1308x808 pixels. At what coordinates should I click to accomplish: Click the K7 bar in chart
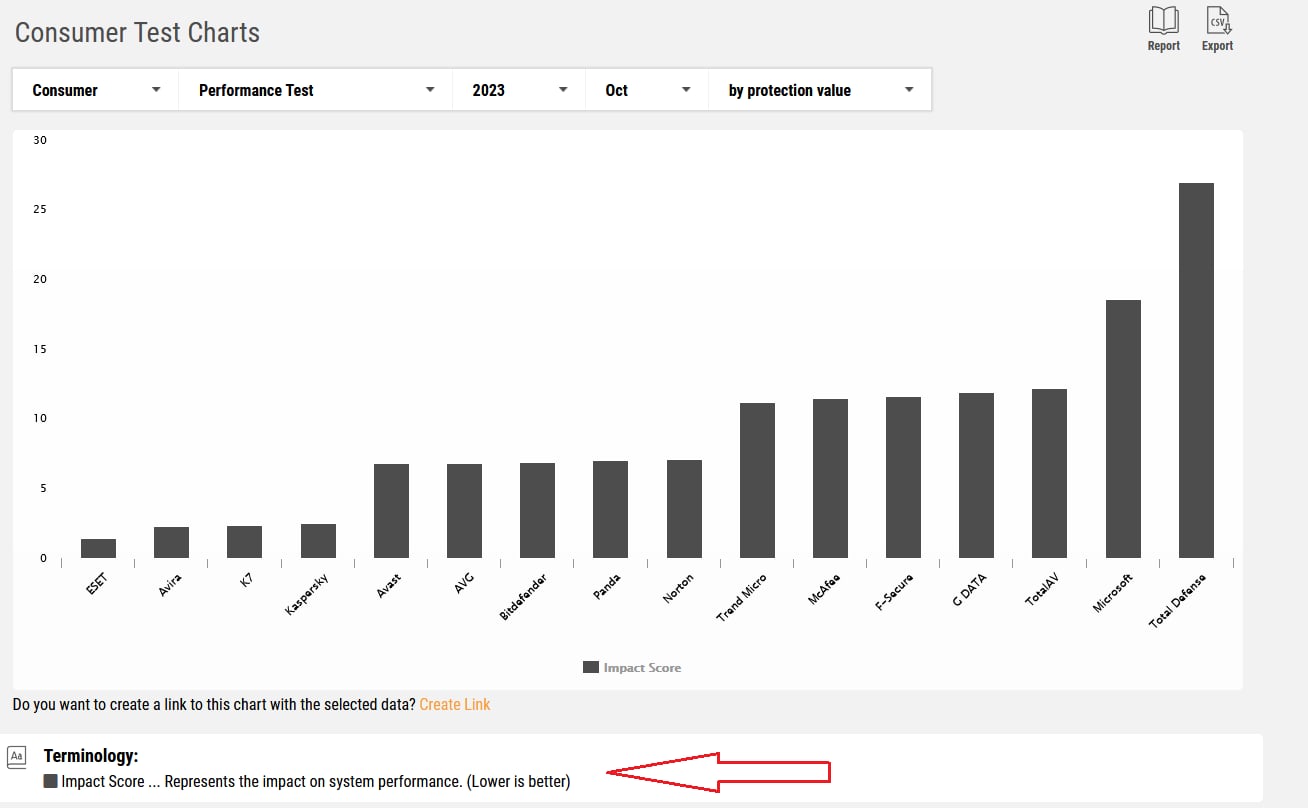pos(244,542)
